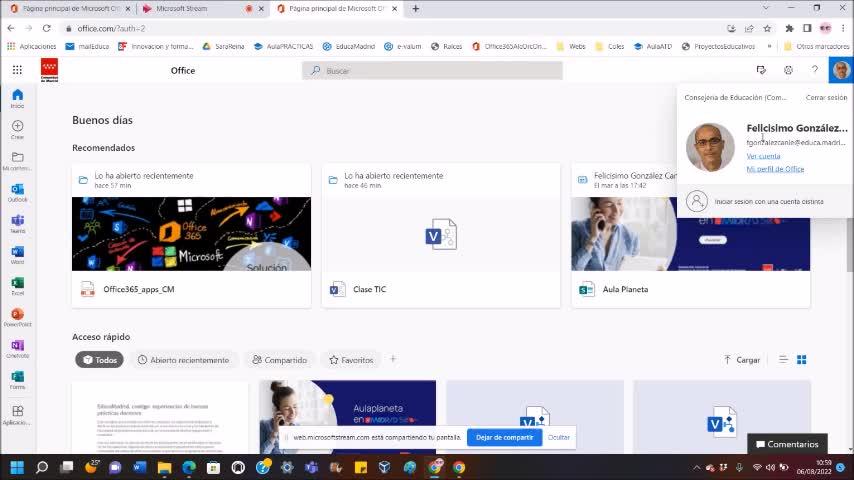The image size is (854, 480).
Task: Open a new browser tab
Action: pyautogui.click(x=416, y=9)
